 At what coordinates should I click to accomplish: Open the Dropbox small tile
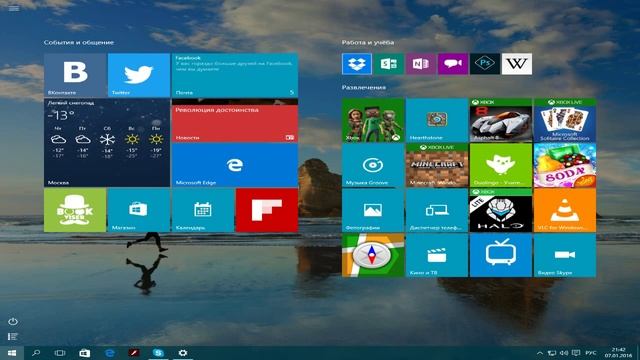357,64
